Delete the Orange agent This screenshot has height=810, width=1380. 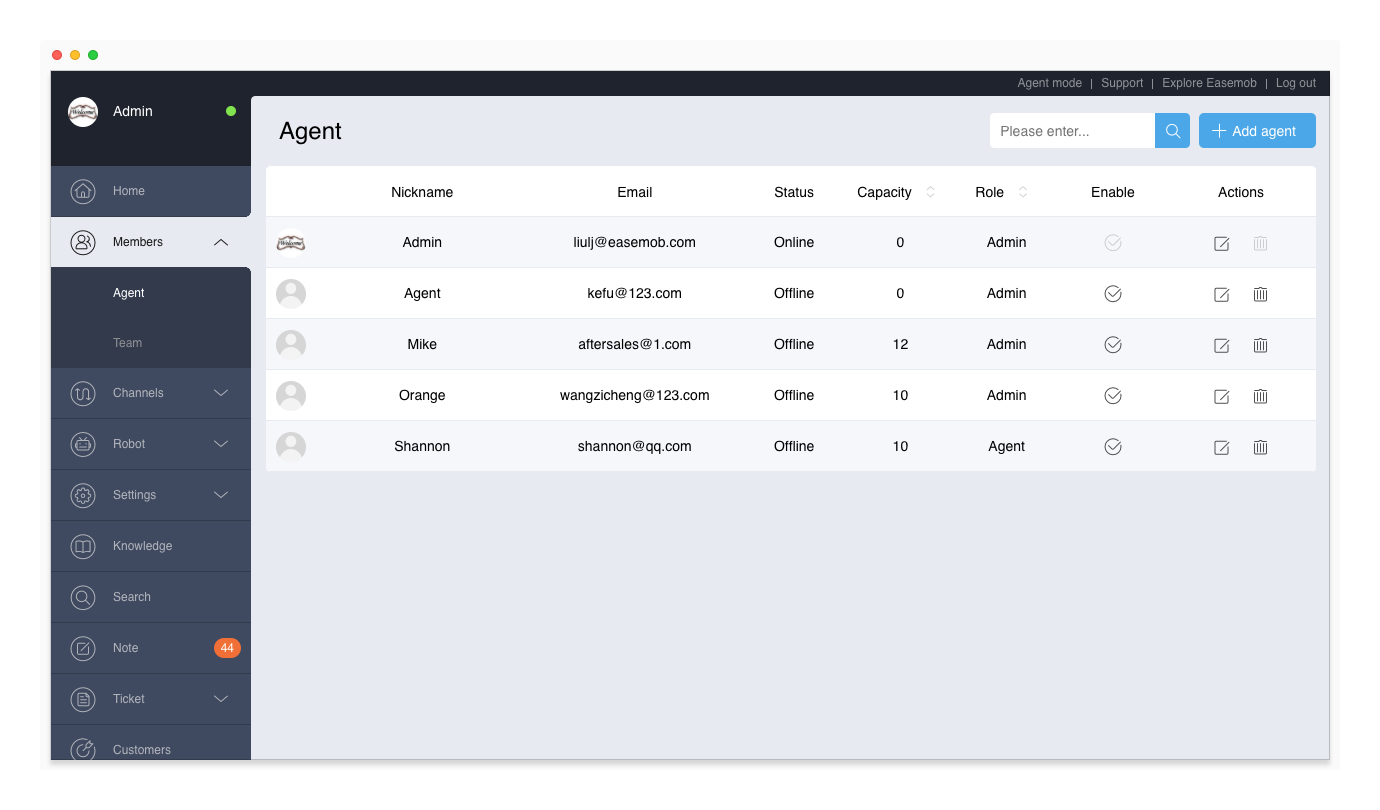pyautogui.click(x=1260, y=396)
